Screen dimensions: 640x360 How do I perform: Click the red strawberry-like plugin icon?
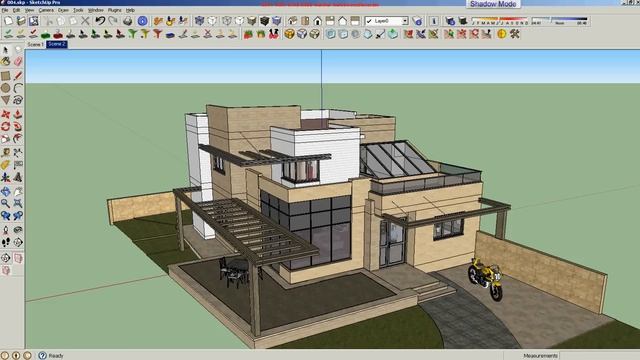248,34
